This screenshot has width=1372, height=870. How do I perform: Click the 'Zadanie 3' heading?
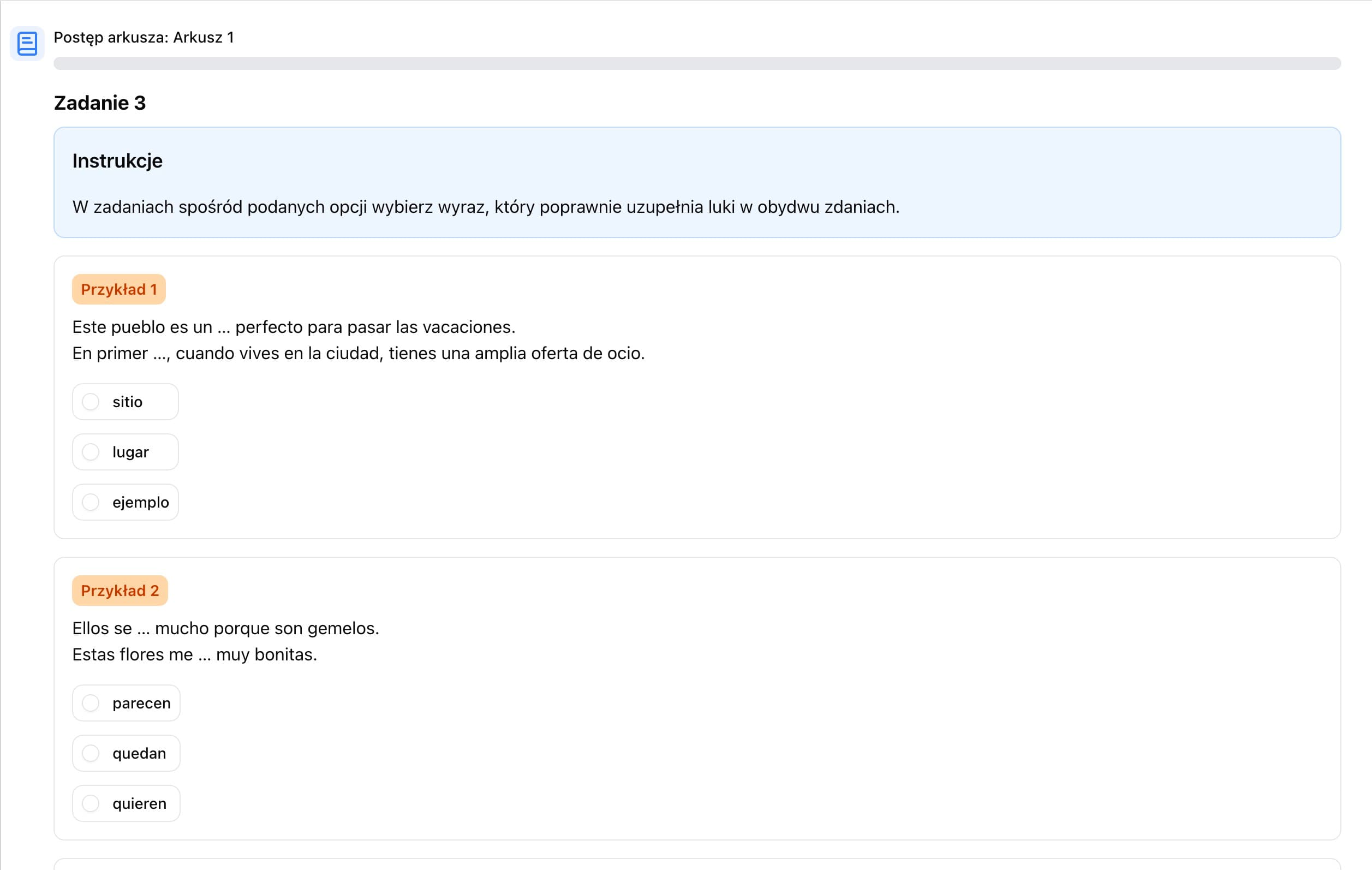click(x=100, y=103)
